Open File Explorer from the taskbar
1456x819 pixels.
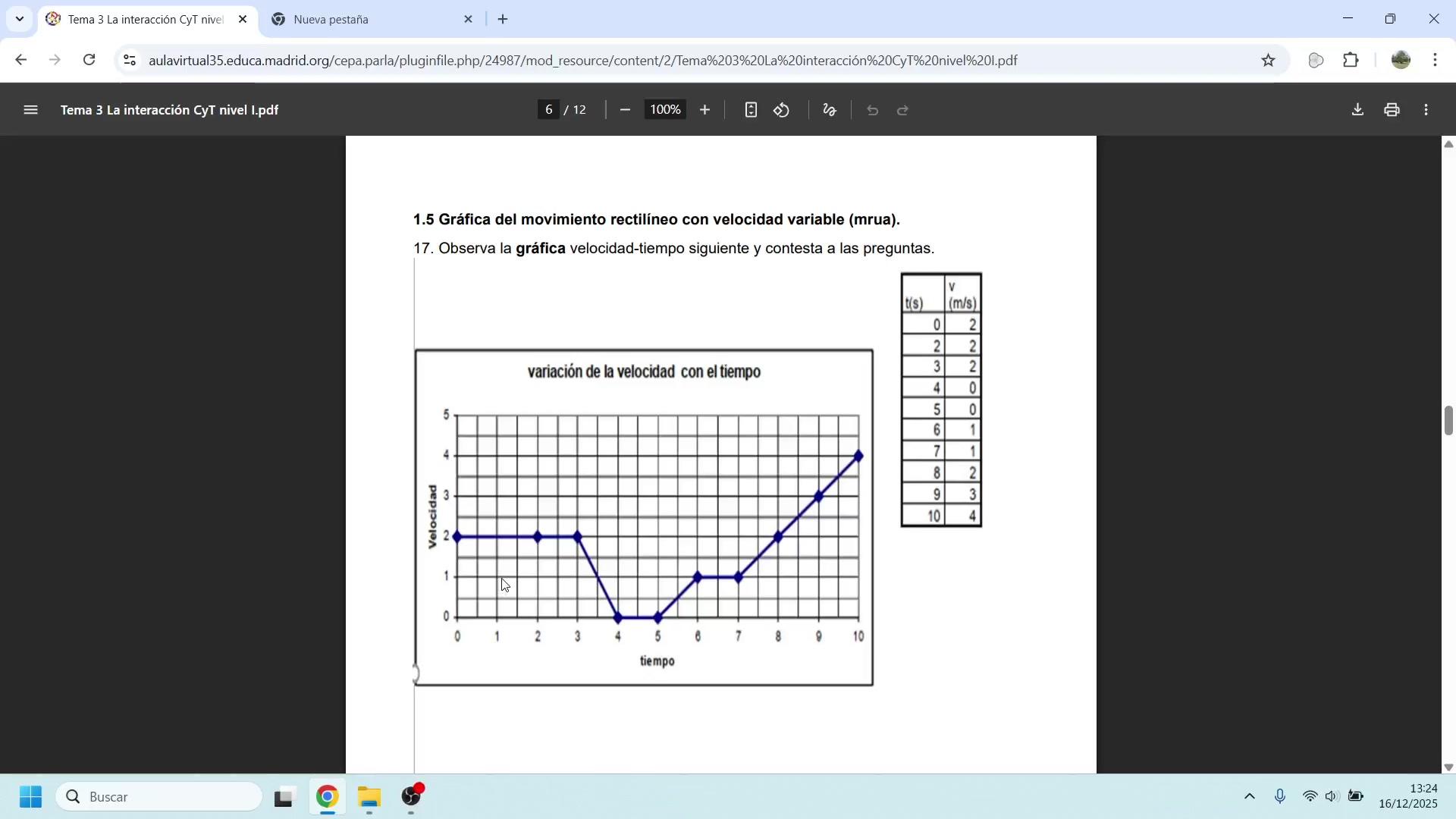coord(369,797)
